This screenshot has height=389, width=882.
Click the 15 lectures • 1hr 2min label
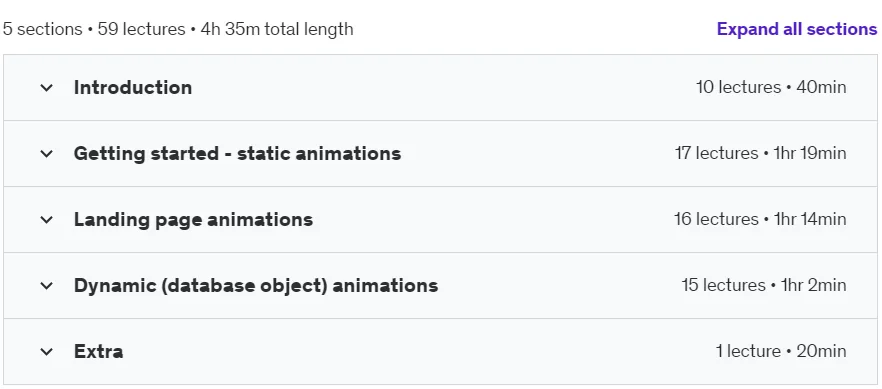pyautogui.click(x=764, y=286)
